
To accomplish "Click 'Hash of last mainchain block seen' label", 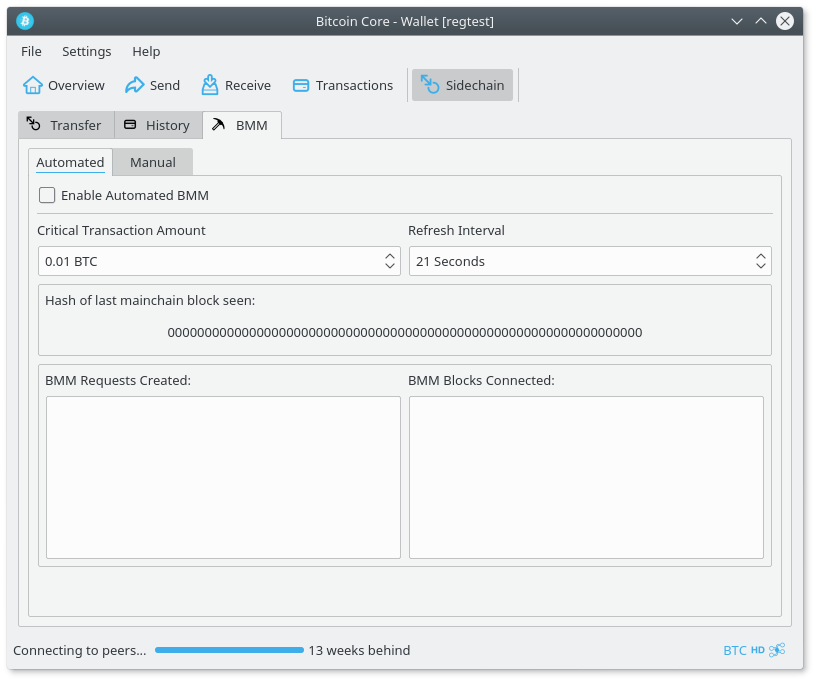I will (x=150, y=301).
